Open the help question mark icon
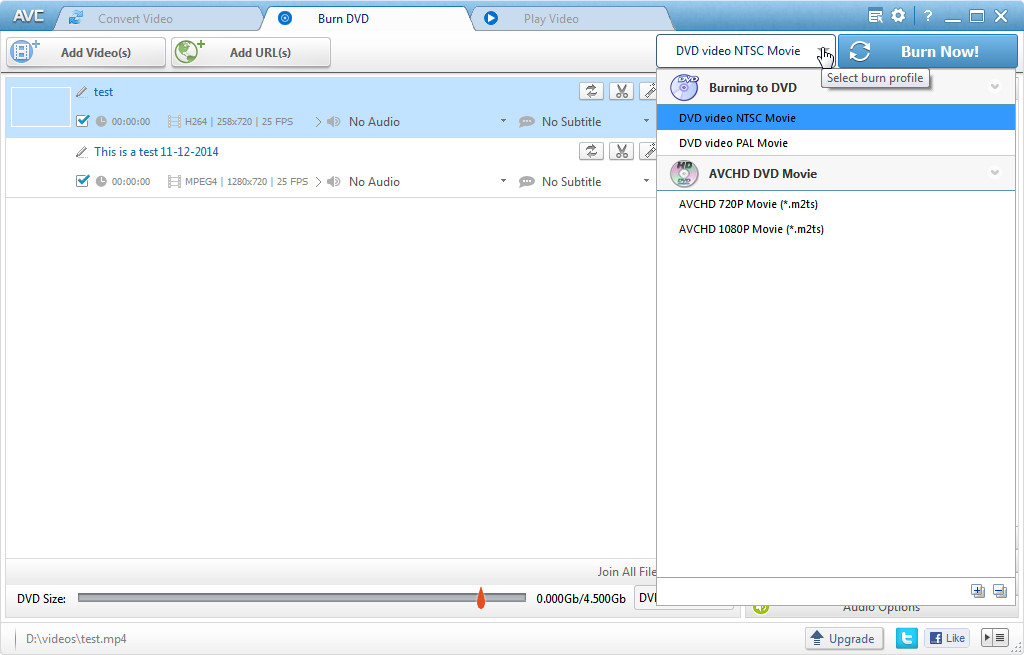Screen dimensions: 1024x655 pos(928,16)
